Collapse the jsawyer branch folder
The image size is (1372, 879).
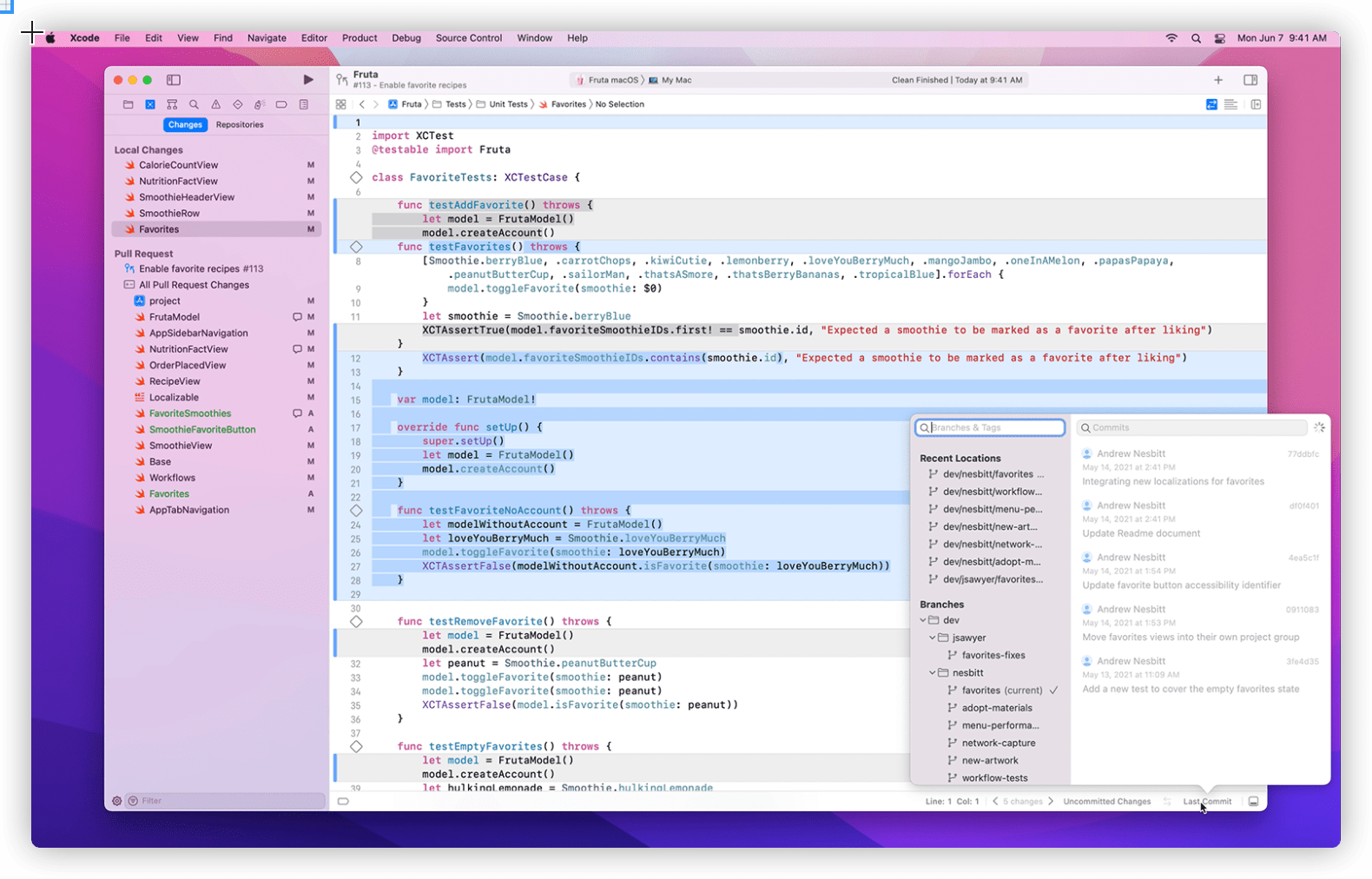tap(933, 638)
